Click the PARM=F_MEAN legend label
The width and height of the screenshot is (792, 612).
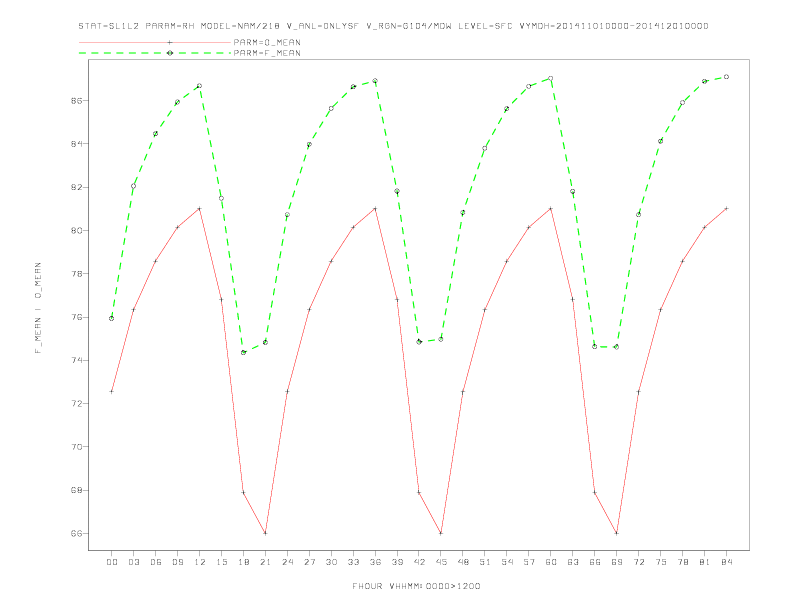[x=267, y=53]
